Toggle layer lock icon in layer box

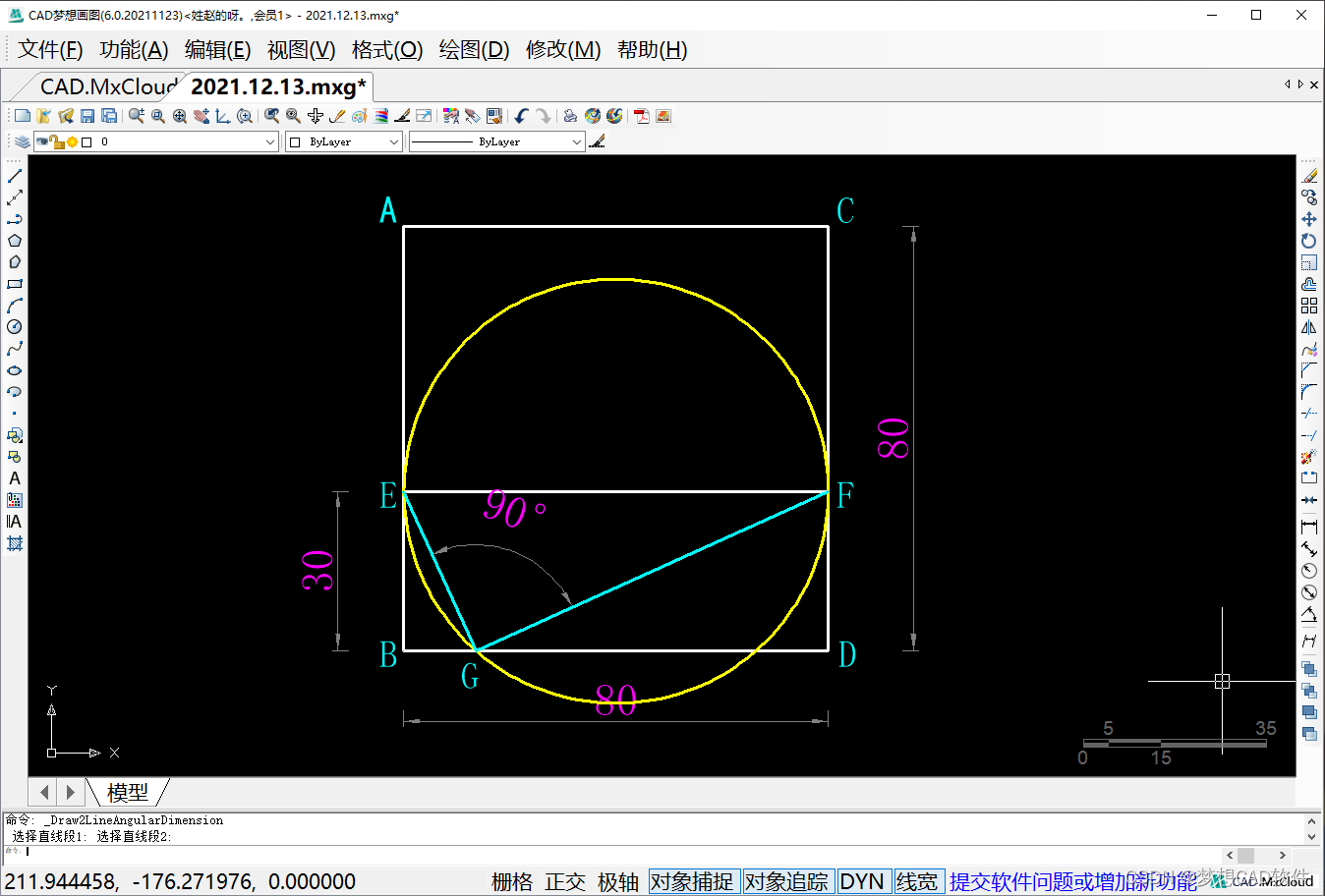coord(57,141)
